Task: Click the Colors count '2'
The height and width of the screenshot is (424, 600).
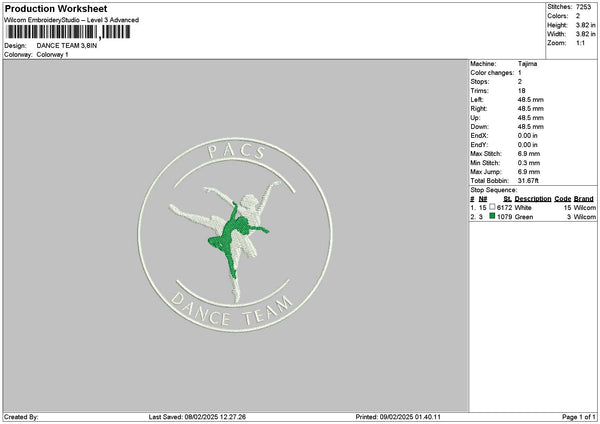Action: [578, 16]
